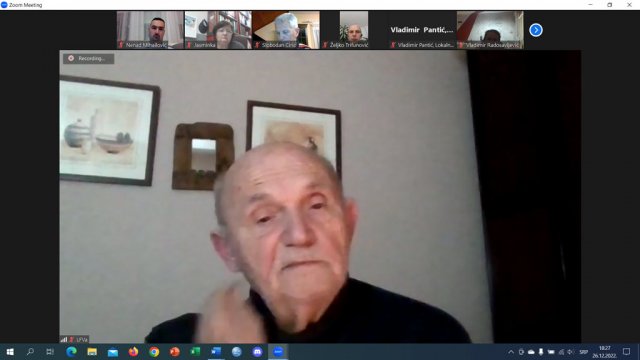Image resolution: width=640 pixels, height=360 pixels.
Task: Click the OneDrive cloud tray icon
Action: (x=531, y=352)
